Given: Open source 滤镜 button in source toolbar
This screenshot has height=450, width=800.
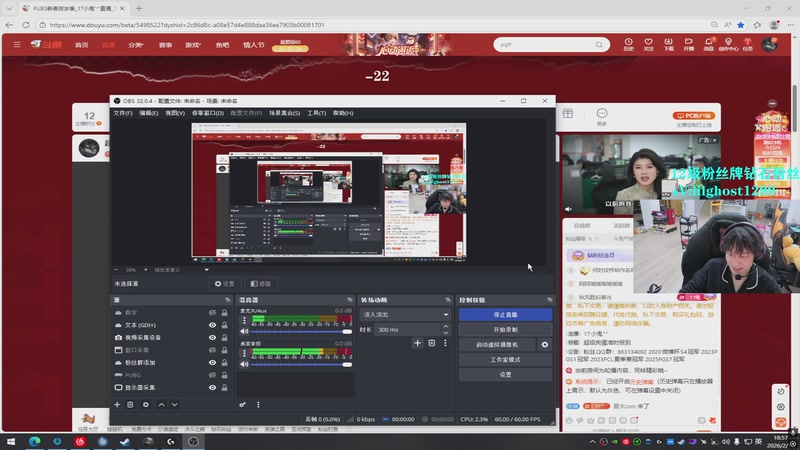Looking at the screenshot, I should tap(260, 284).
